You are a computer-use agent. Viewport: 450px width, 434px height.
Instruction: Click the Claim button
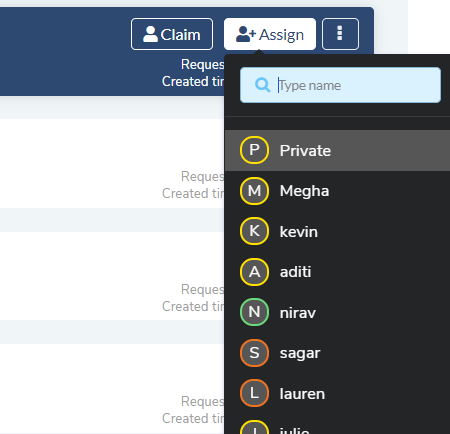[172, 34]
